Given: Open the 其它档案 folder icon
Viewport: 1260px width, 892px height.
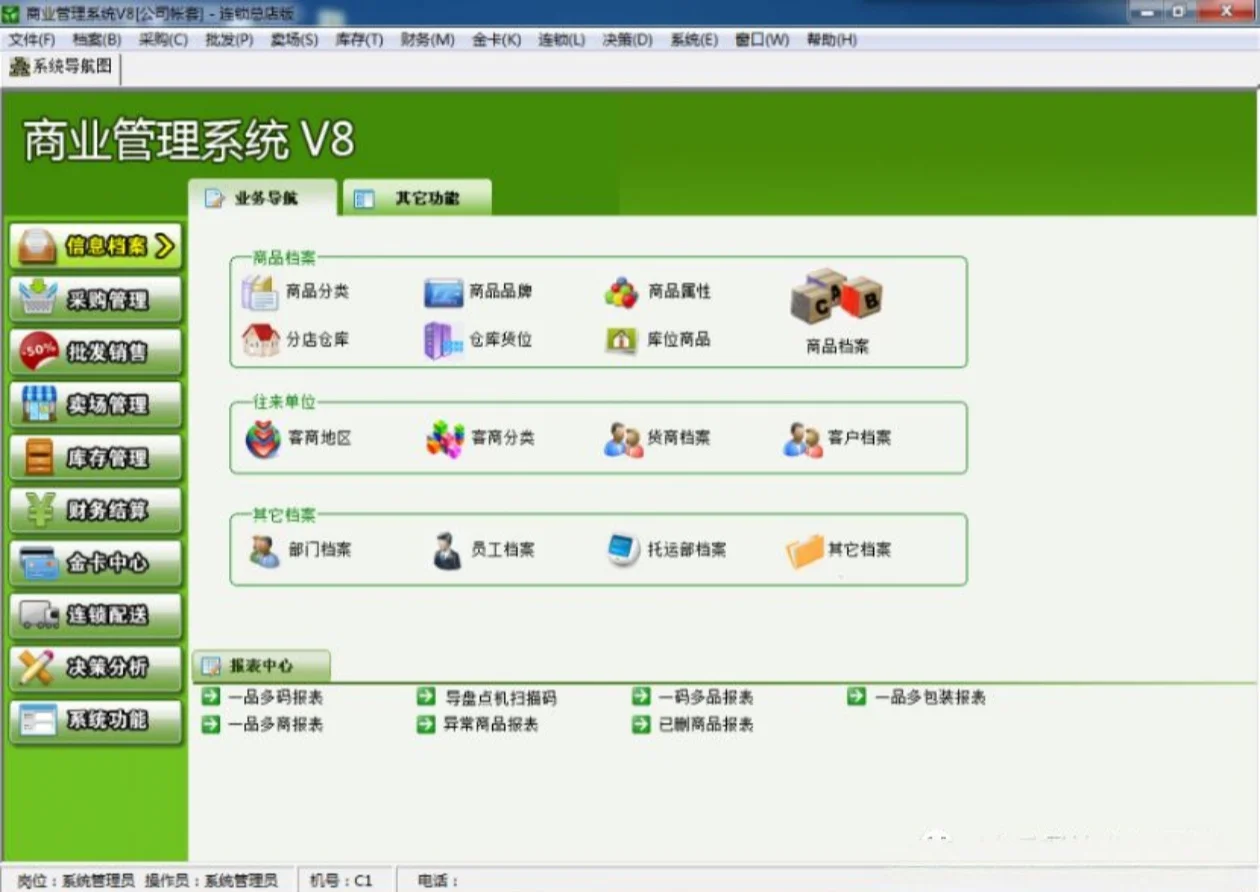Looking at the screenshot, I should tap(805, 550).
